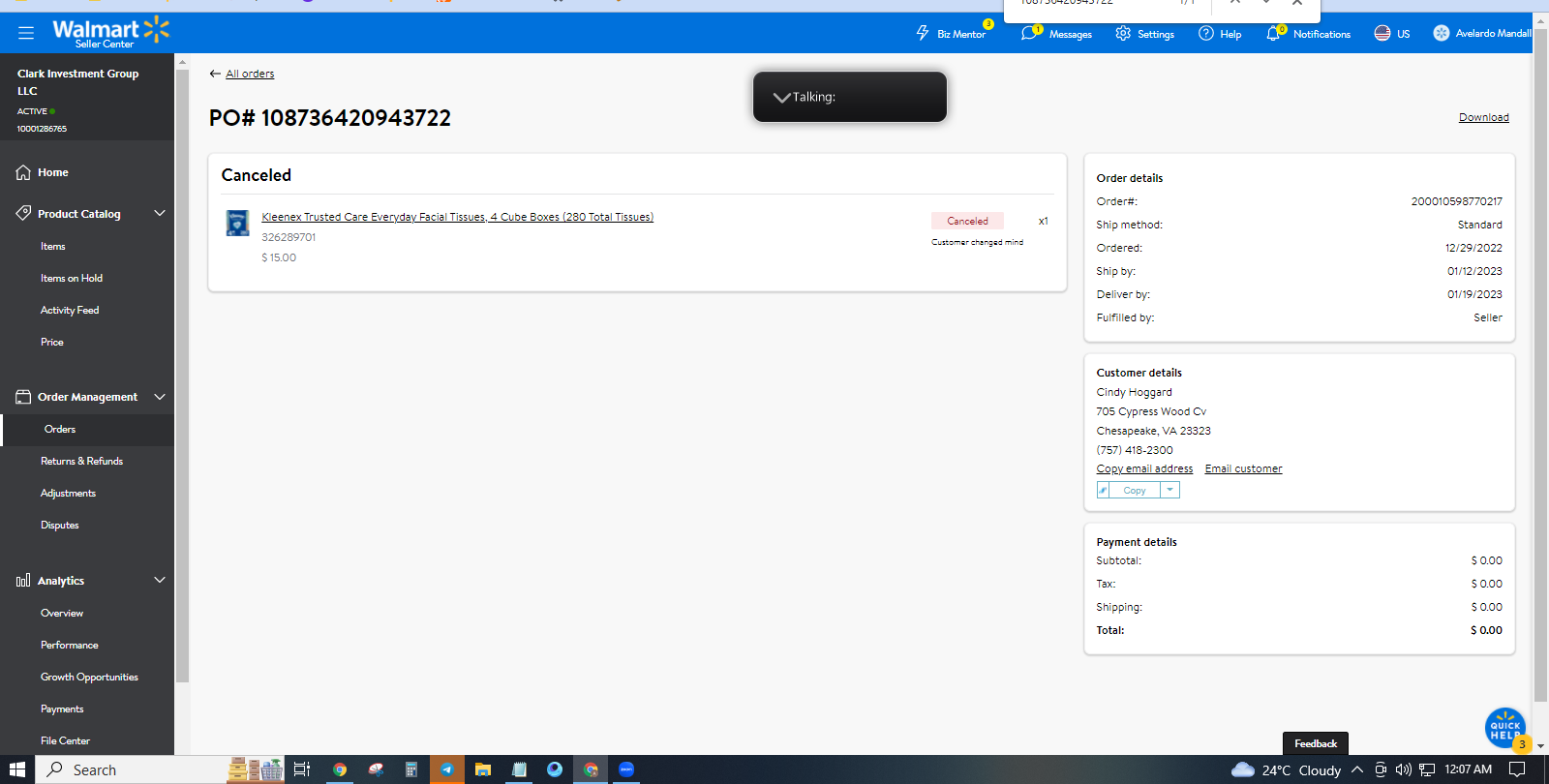Open Messages speech bubble icon
This screenshot has width=1549, height=784.
click(1028, 33)
